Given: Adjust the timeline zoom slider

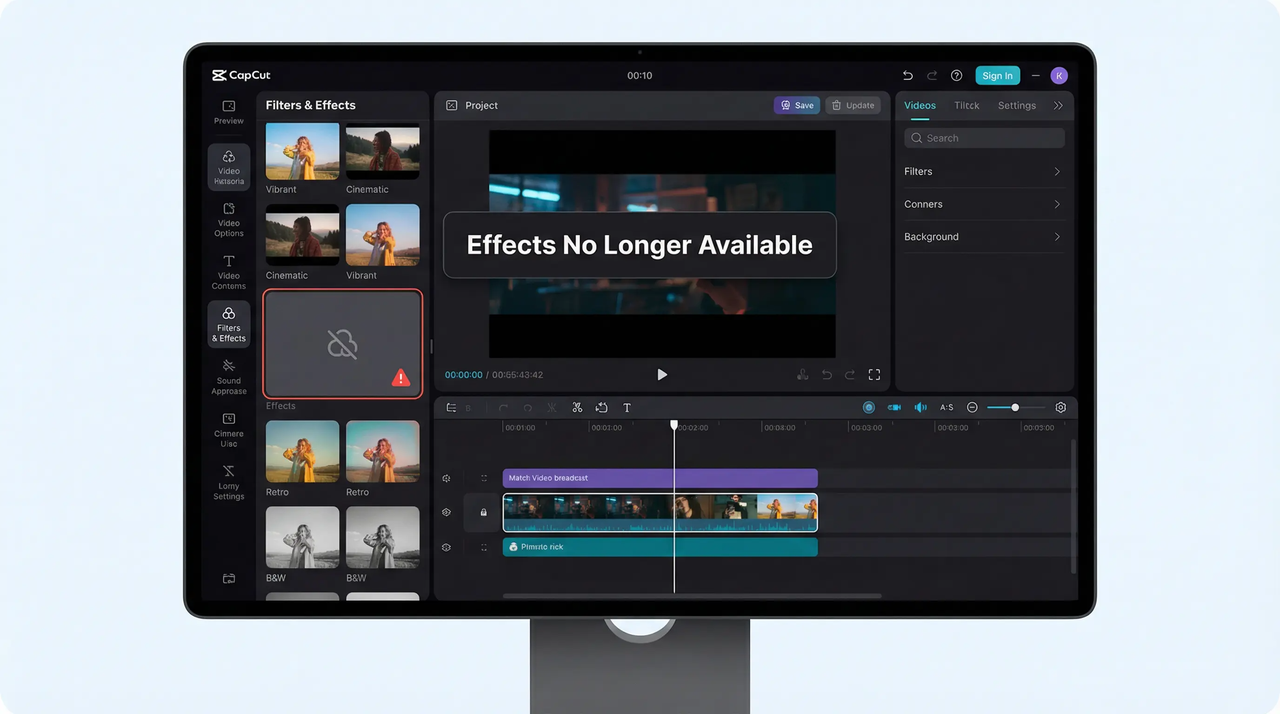Looking at the screenshot, I should pyautogui.click(x=1015, y=407).
